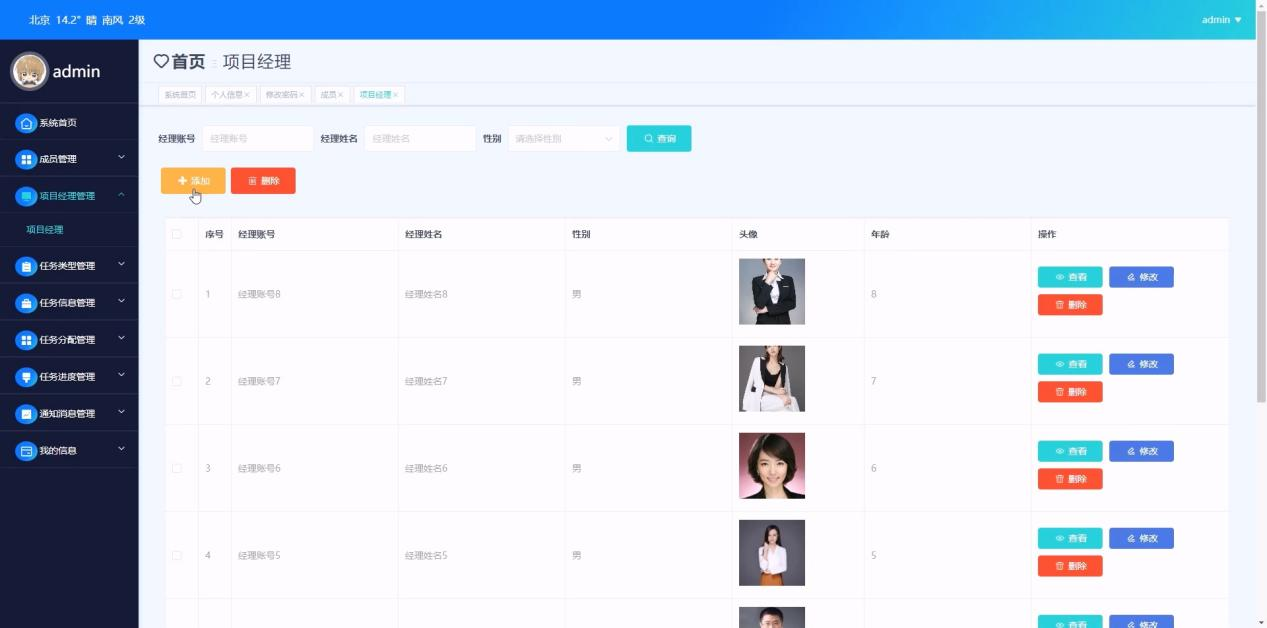The height and width of the screenshot is (628, 1267).
Task: Click the 系统首页 home icon in sidebar
Action: tap(26, 123)
